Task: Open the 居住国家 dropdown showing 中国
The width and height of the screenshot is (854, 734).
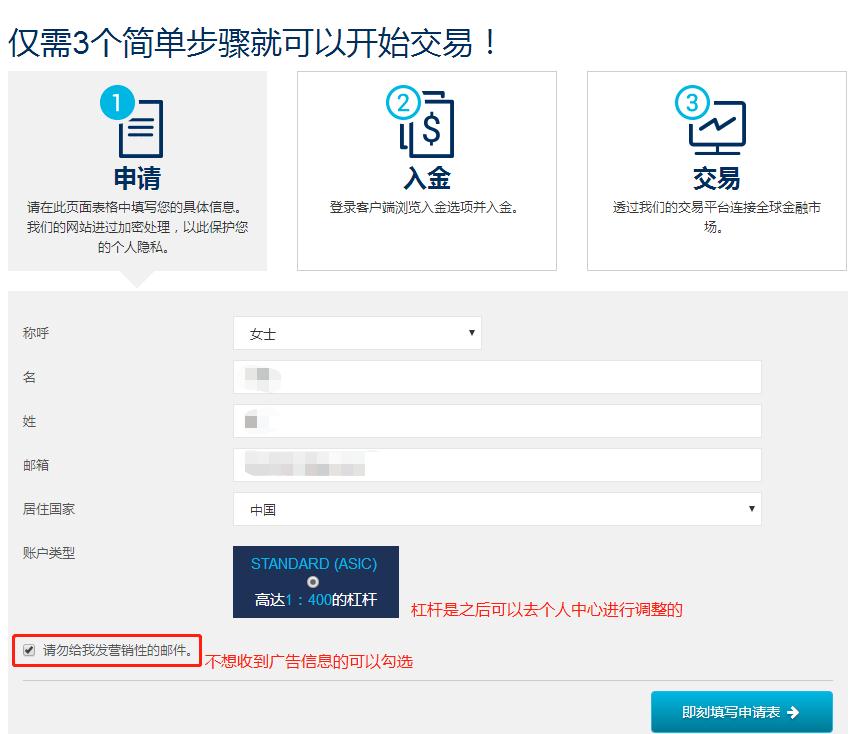Action: 497,510
